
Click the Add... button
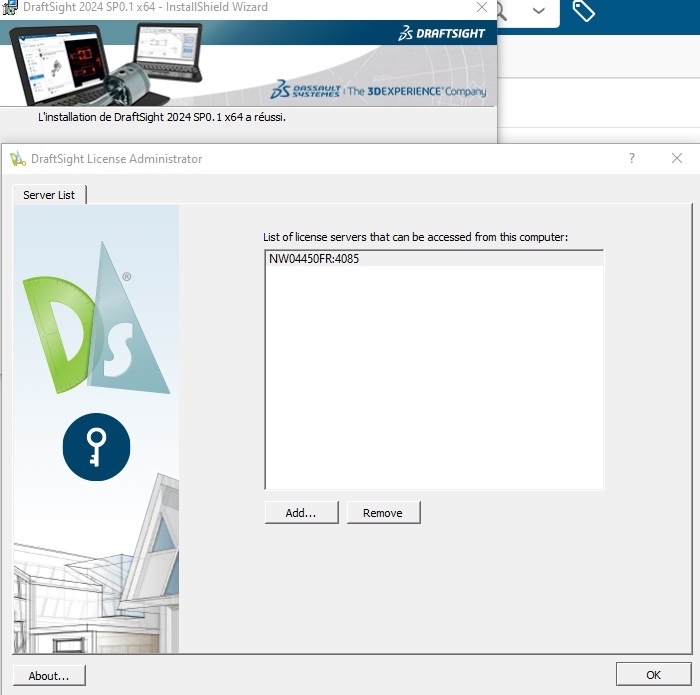click(x=301, y=512)
